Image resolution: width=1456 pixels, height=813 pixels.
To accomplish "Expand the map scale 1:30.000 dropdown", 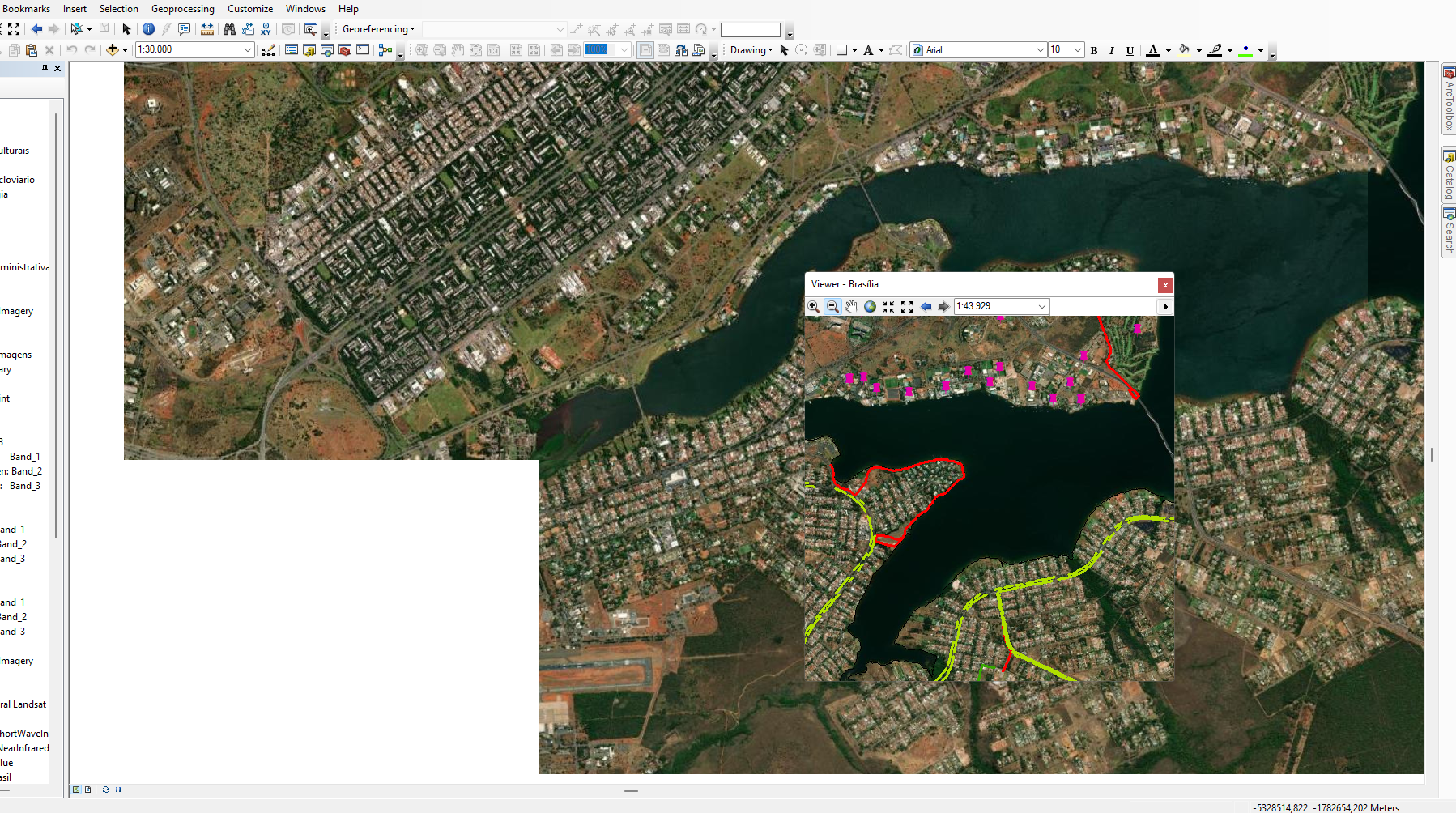I will point(248,50).
